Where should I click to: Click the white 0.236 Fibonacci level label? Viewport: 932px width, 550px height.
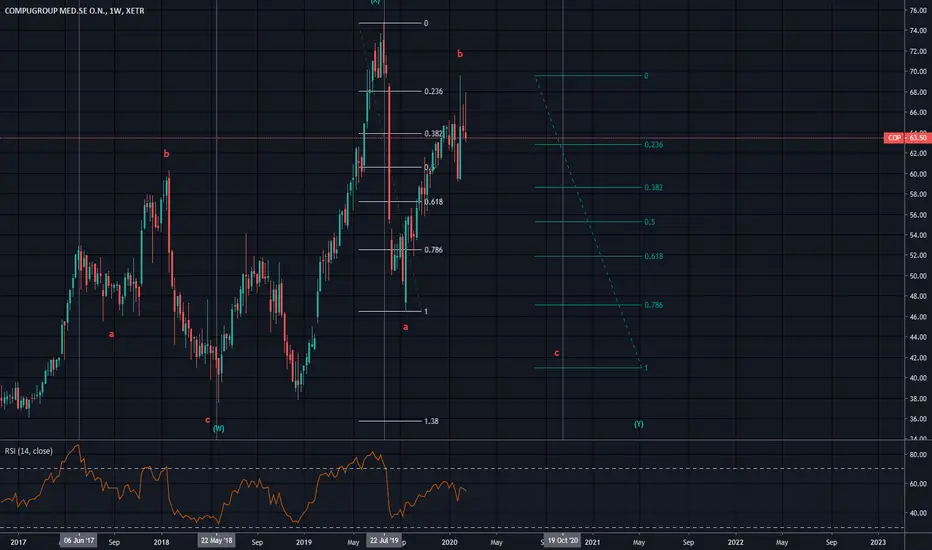pos(433,92)
